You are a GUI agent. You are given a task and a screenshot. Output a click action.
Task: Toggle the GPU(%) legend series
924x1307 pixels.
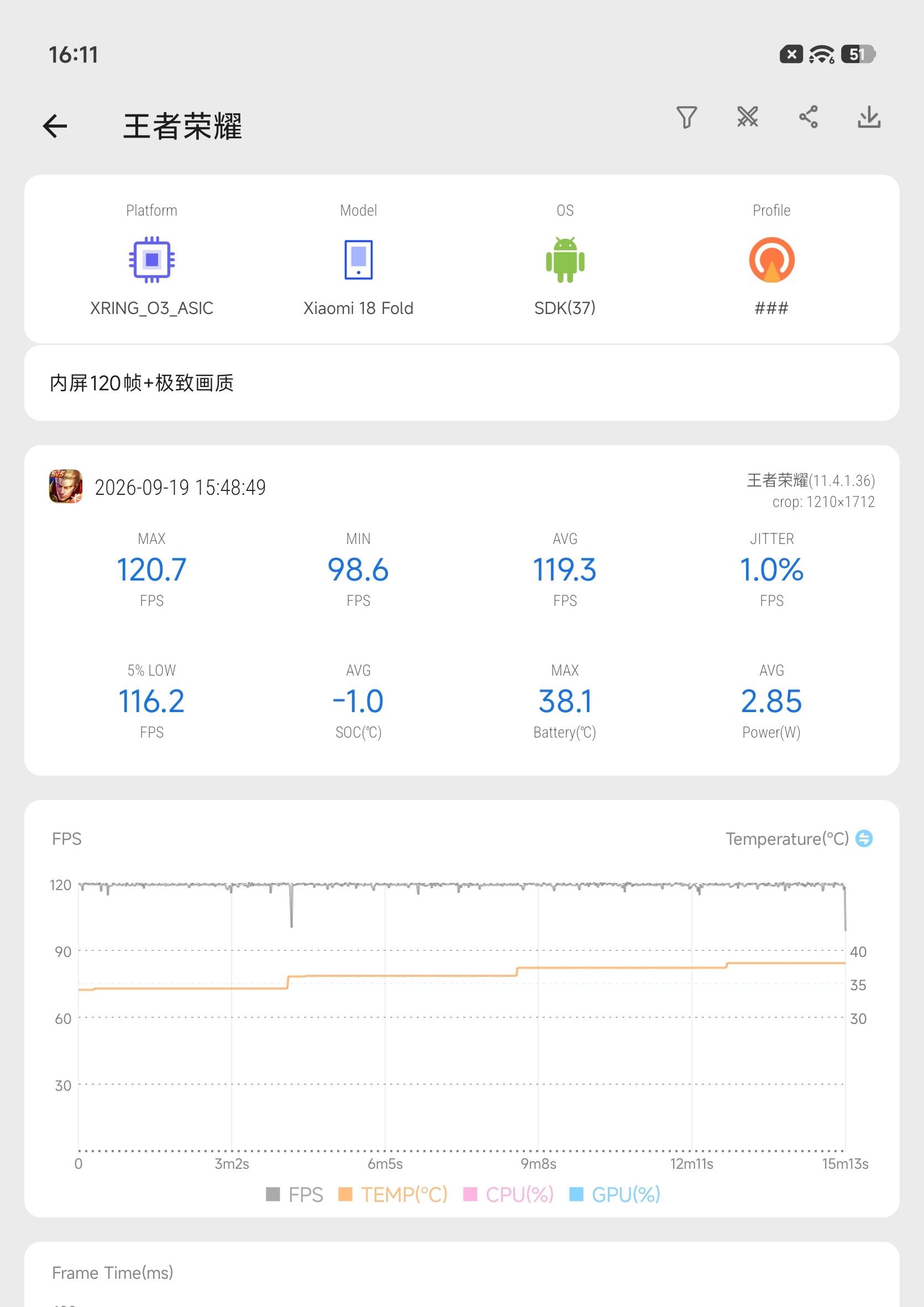tap(615, 1194)
